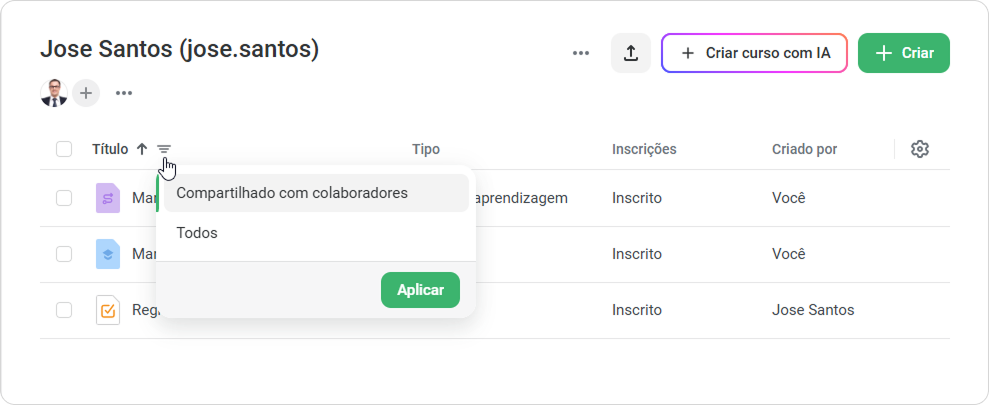Click the blue course file icon

coord(108,254)
